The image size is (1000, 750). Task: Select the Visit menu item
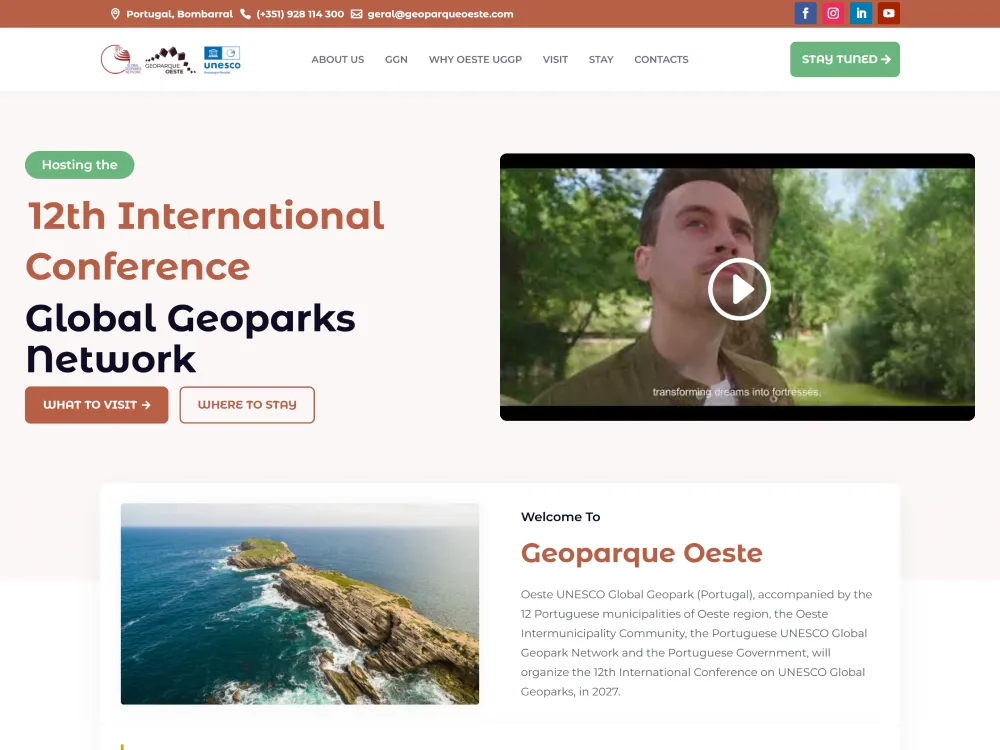coord(555,60)
